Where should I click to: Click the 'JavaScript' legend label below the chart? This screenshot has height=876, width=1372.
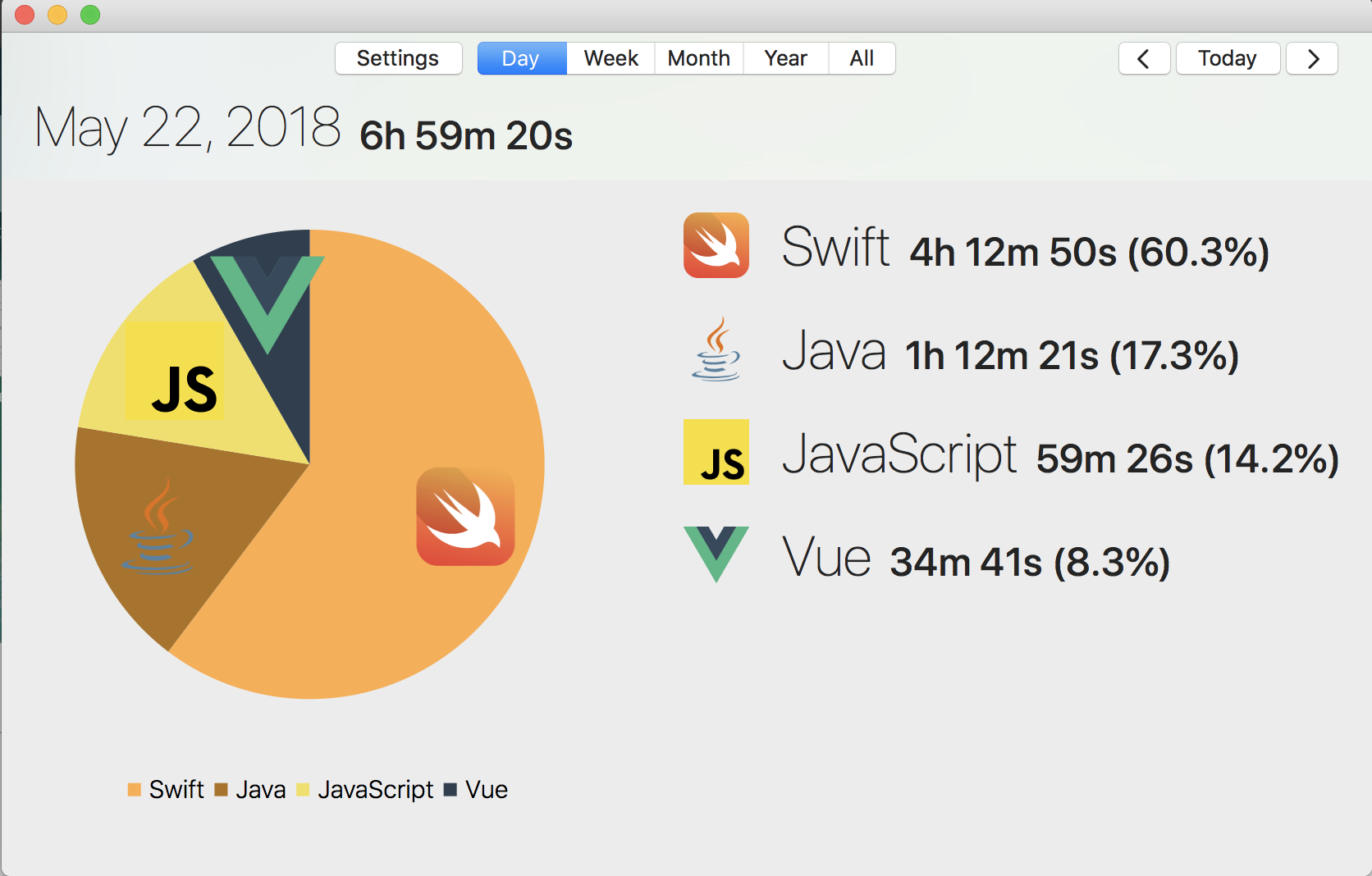[375, 789]
